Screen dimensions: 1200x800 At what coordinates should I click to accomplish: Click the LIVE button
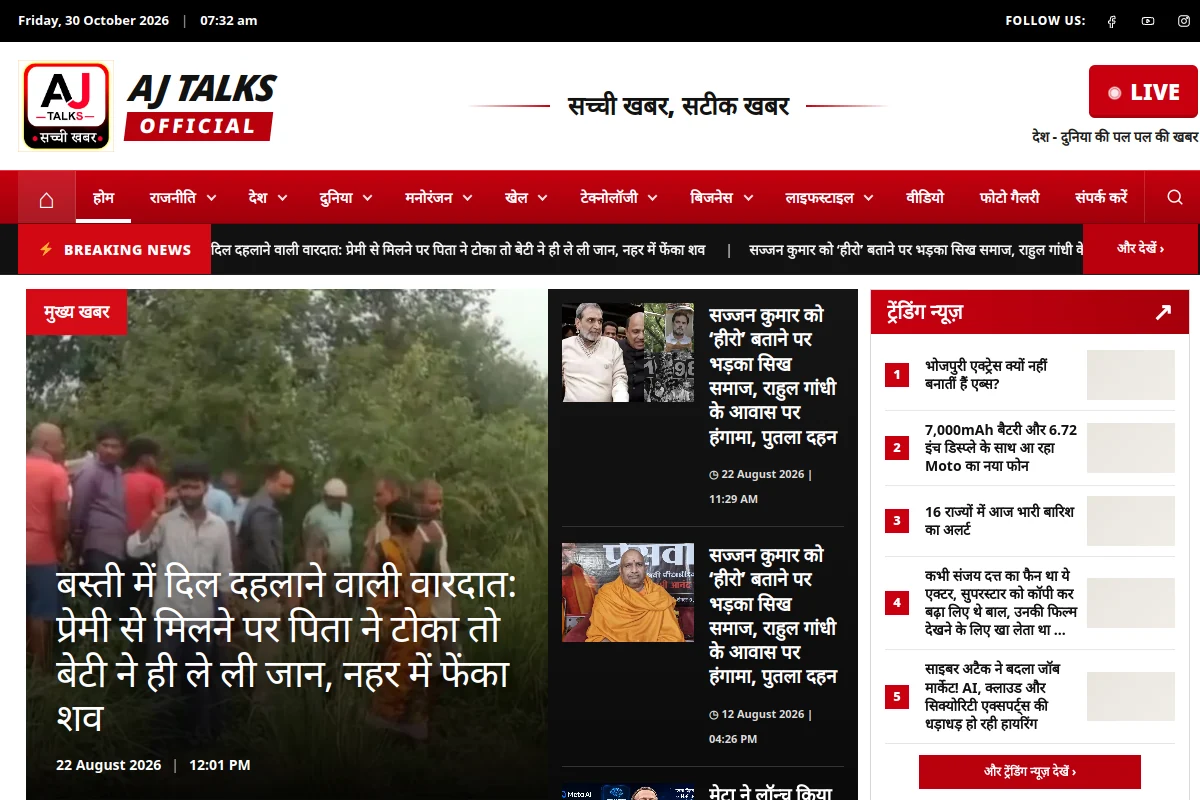[1143, 92]
